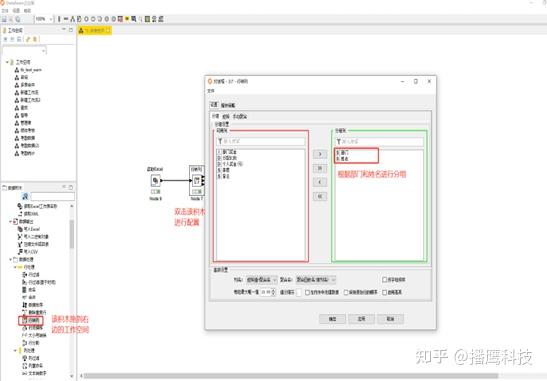547x381 pixels.
Task: Collapse the 数据输出 category
Action: click(10, 222)
